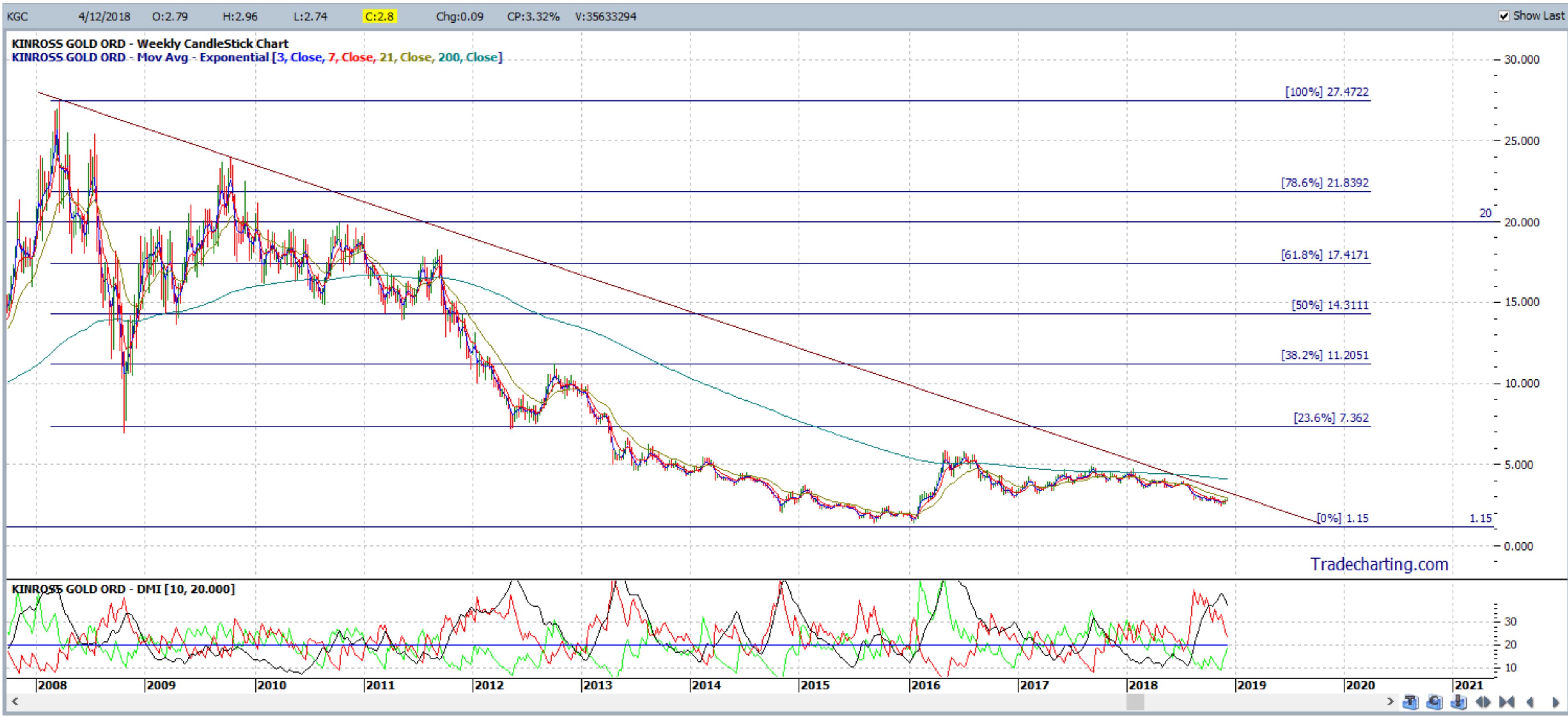Screen dimensions: 1568x717
Task: Click the exclamation mark tool icon
Action: (1459, 702)
